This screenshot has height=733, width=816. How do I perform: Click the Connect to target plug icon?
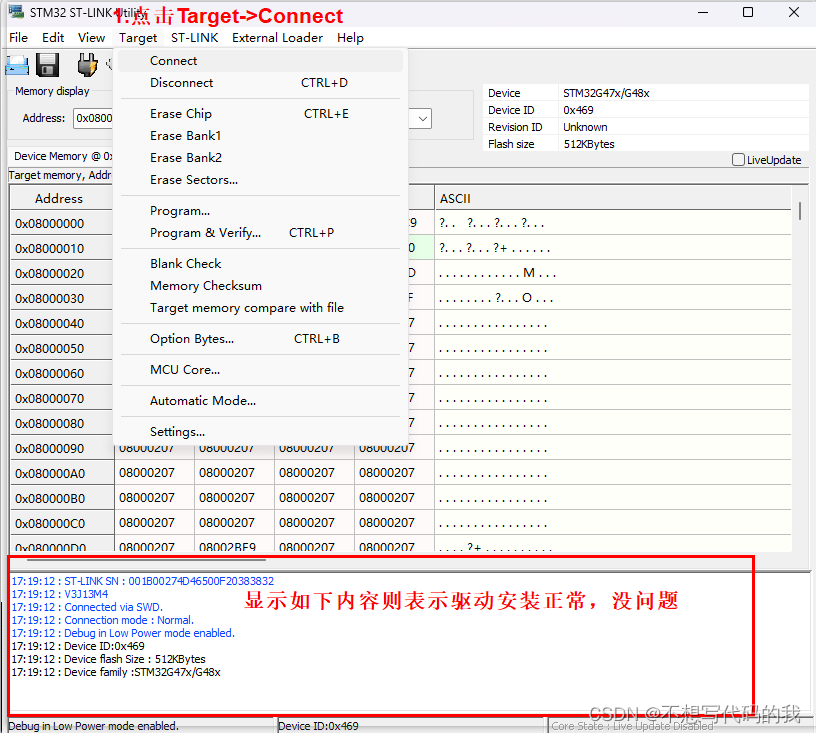tap(87, 66)
